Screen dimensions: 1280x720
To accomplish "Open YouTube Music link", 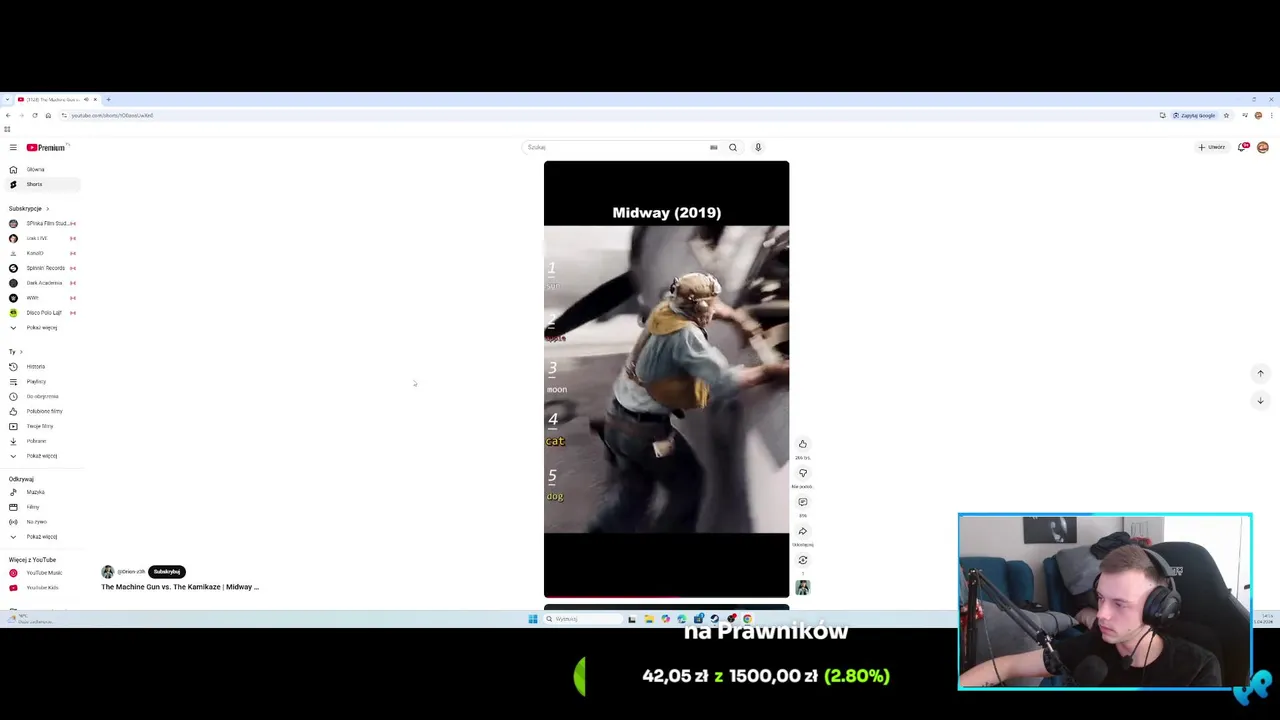I will 40,573.
